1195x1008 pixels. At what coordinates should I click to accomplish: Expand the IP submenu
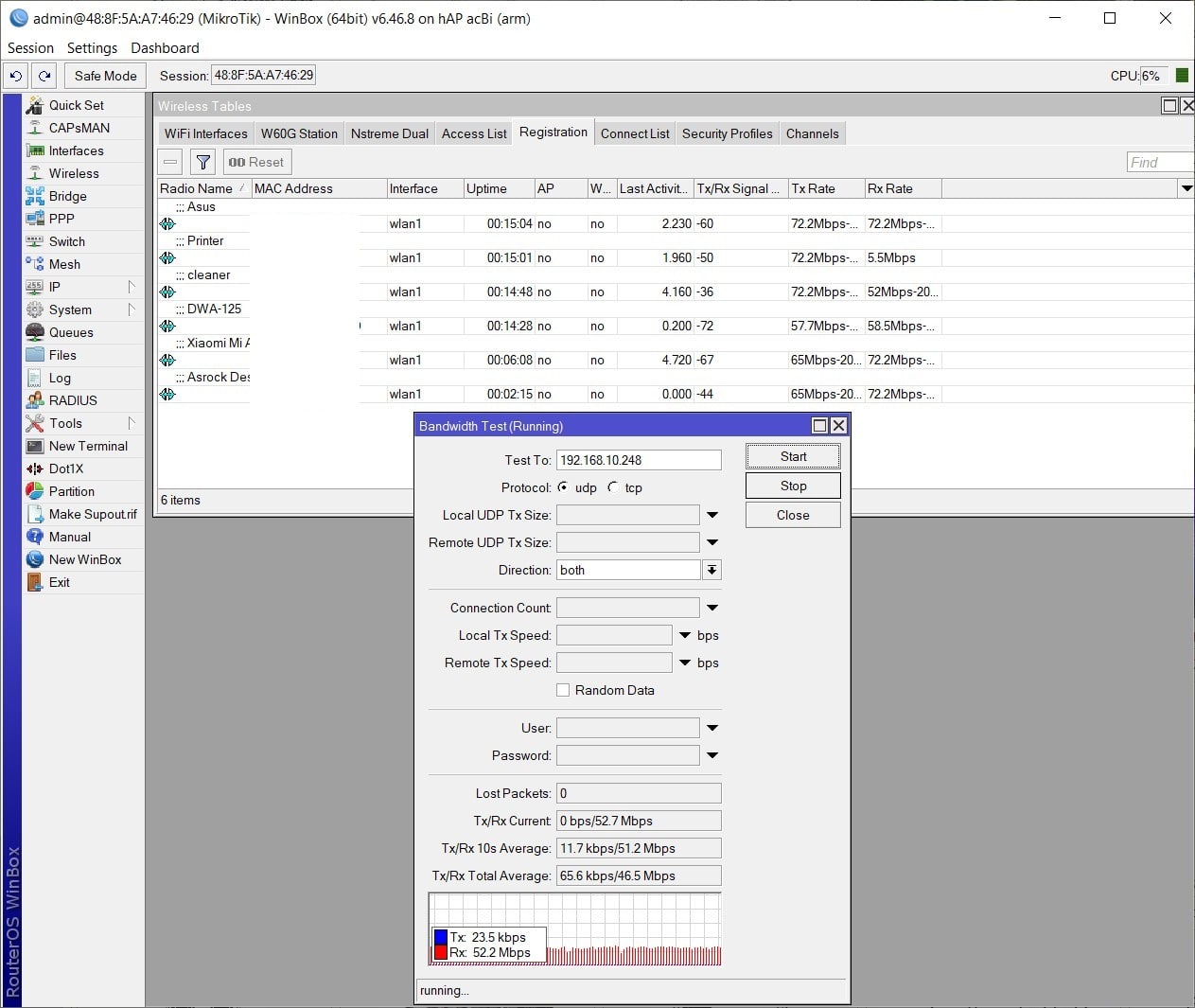click(x=132, y=287)
